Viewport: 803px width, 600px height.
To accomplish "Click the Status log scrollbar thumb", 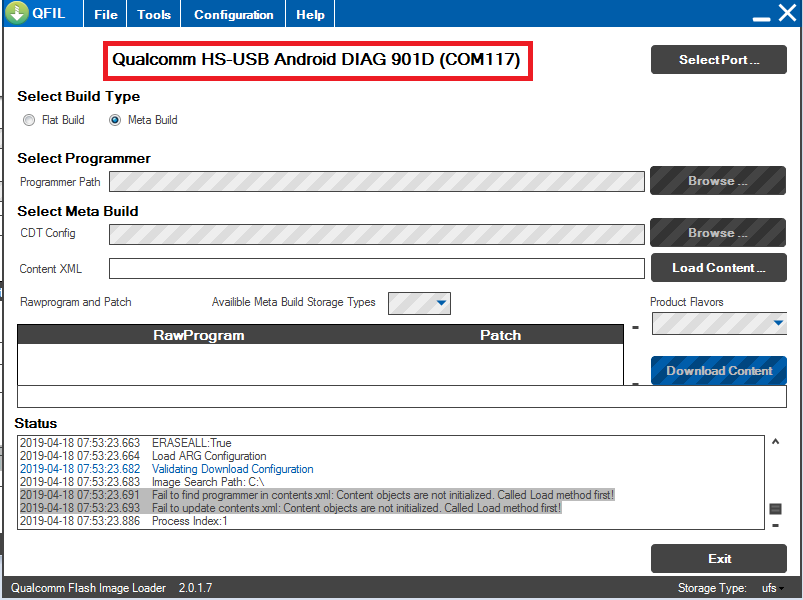I will pos(775,509).
